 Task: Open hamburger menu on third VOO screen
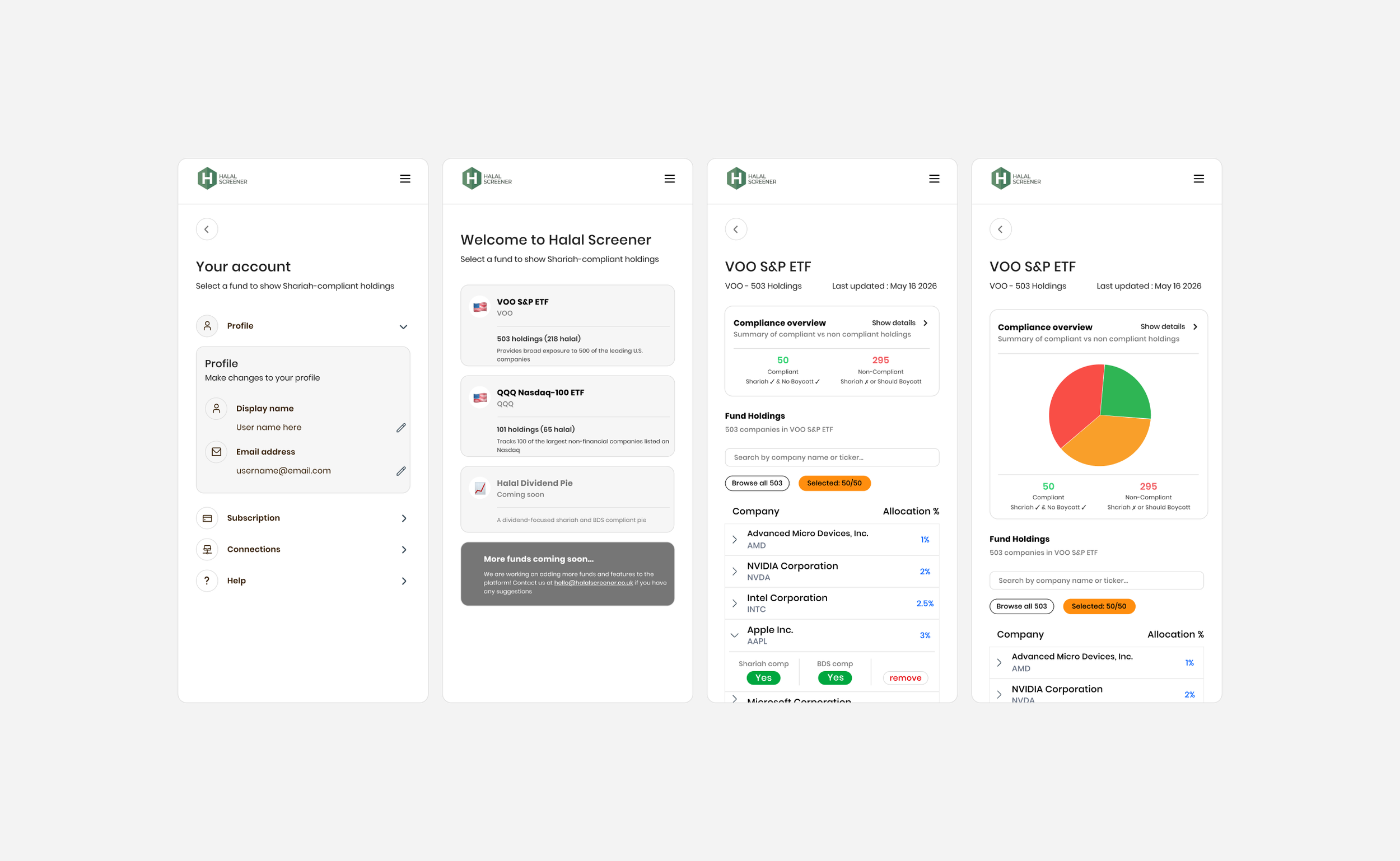click(x=934, y=179)
